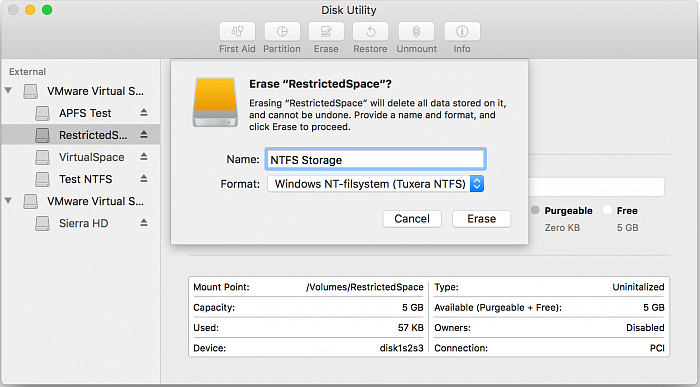Eject the RestrictedS... volume
This screenshot has width=700, height=387.
click(143, 134)
